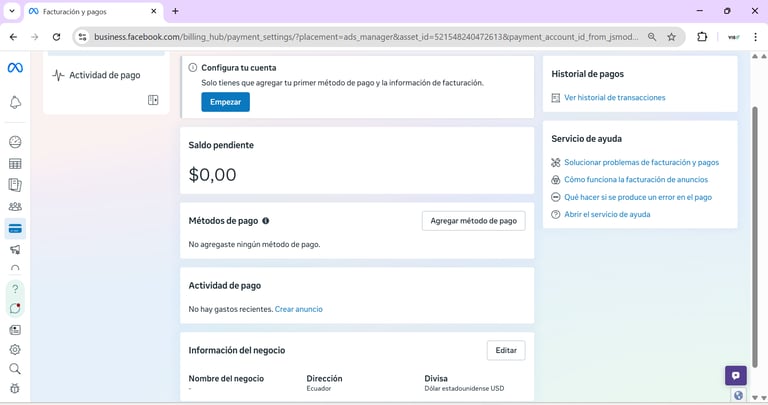
Task: Open the sidebar settings gear icon
Action: point(15,350)
